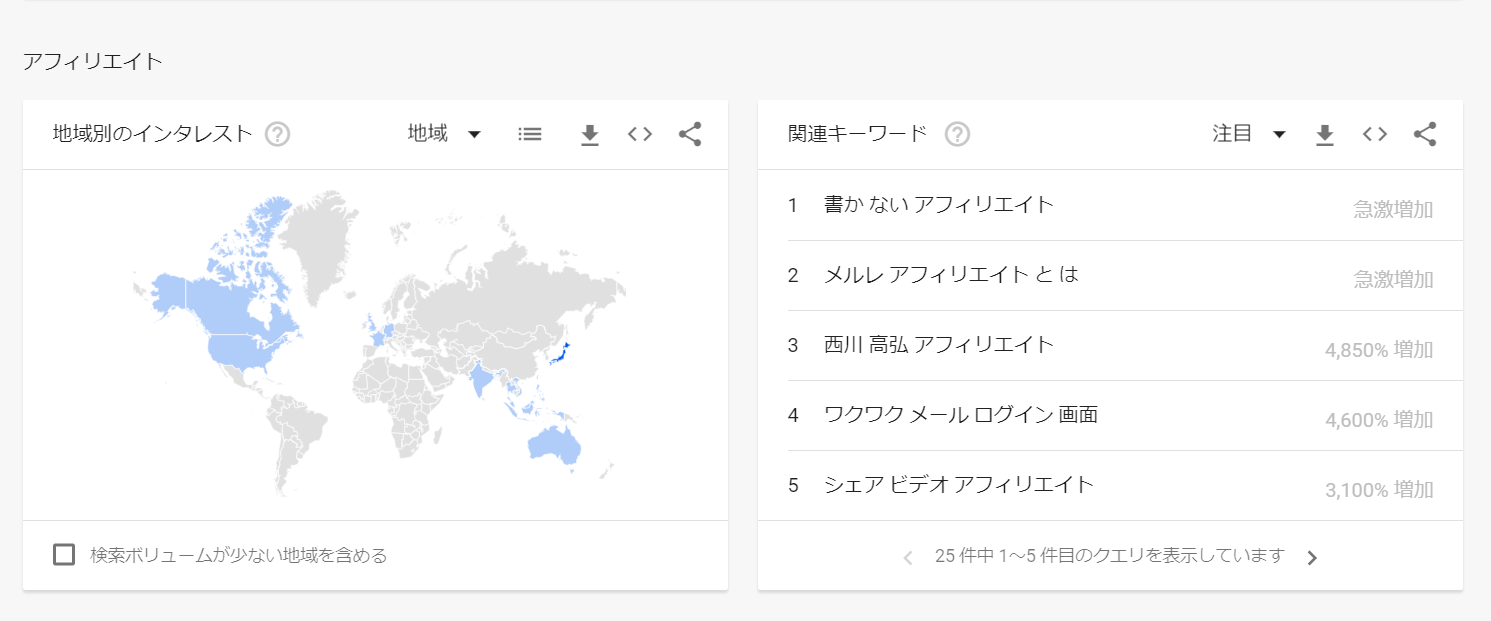The width and height of the screenshot is (1491, 621).
Task: Download the related keywords CSV
Action: (1325, 135)
